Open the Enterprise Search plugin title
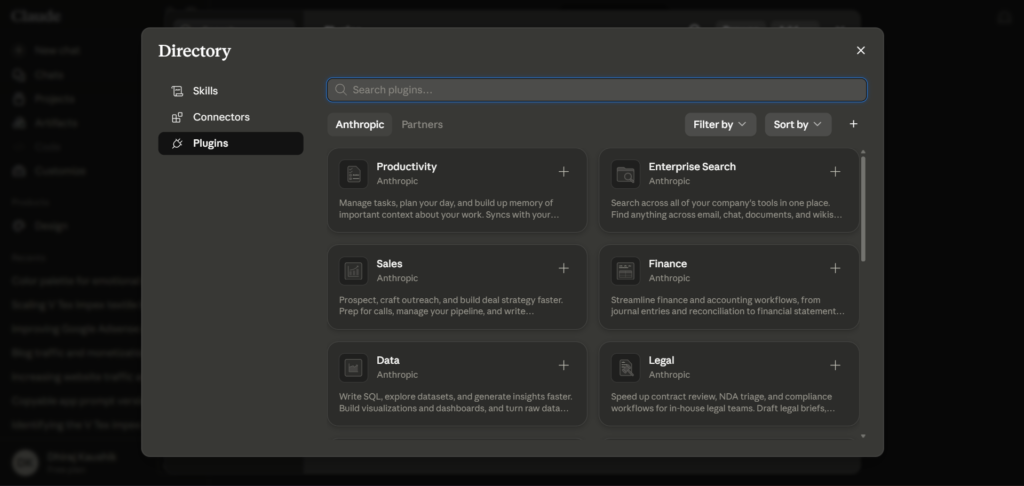1024x486 pixels. point(692,167)
